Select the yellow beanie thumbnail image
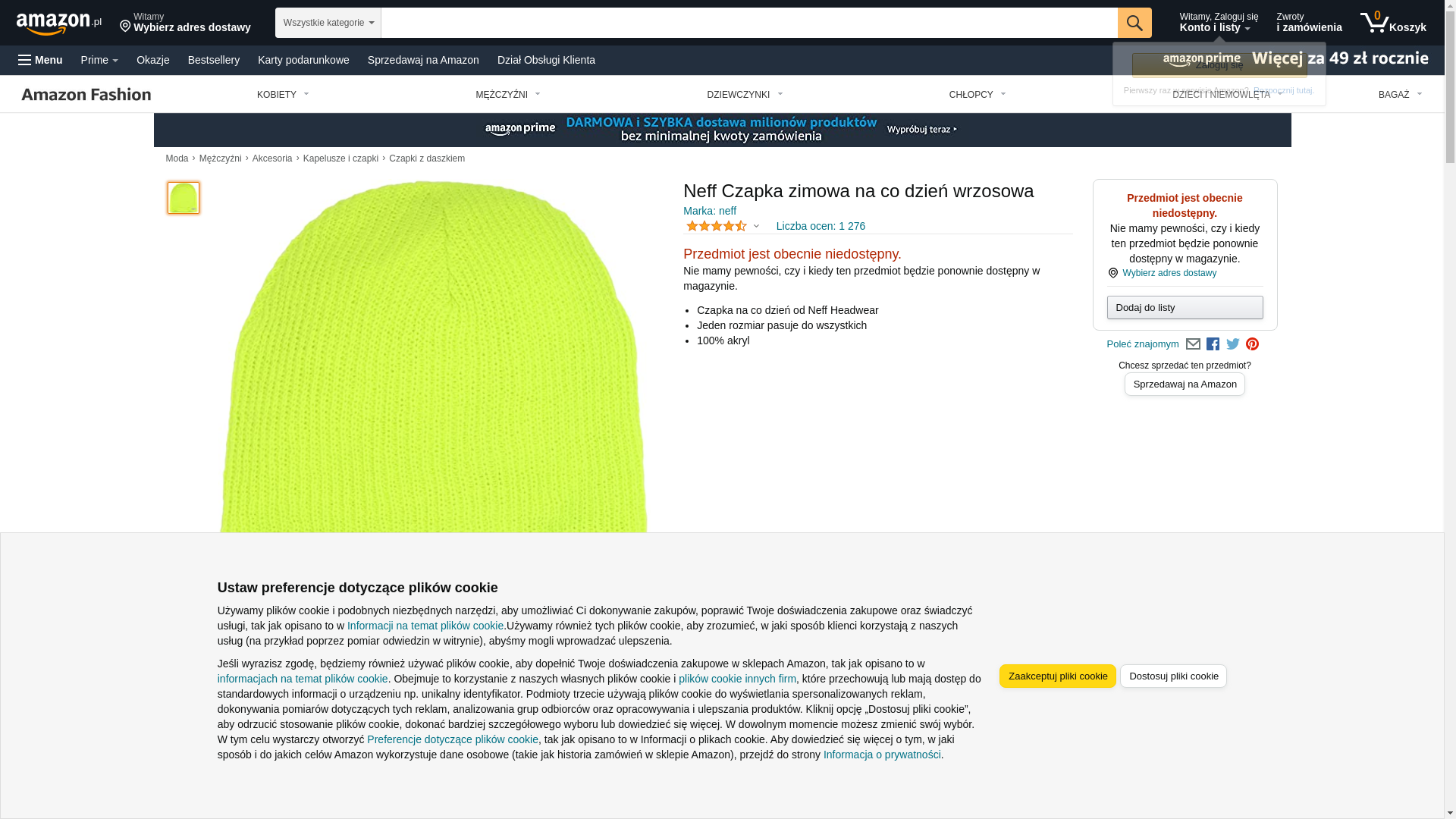1456x819 pixels. pos(183,198)
